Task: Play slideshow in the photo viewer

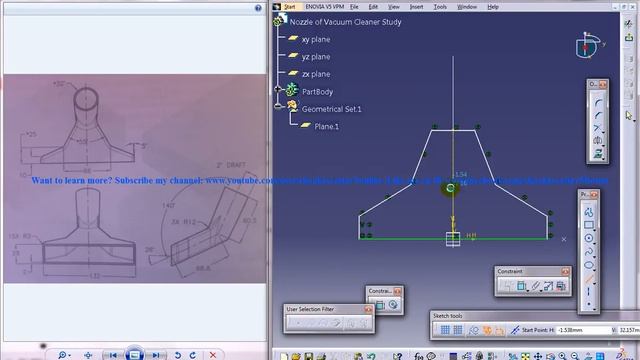Action: [134, 354]
